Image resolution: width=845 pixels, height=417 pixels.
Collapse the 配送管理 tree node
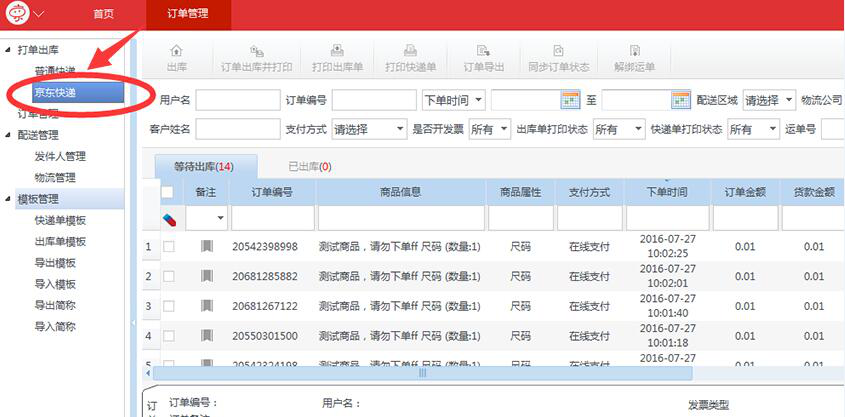8,135
